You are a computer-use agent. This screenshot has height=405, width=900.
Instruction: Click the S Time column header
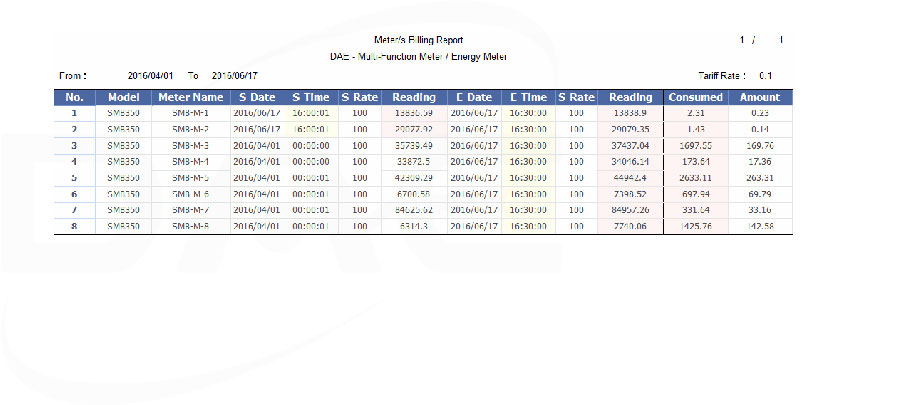pyautogui.click(x=311, y=98)
